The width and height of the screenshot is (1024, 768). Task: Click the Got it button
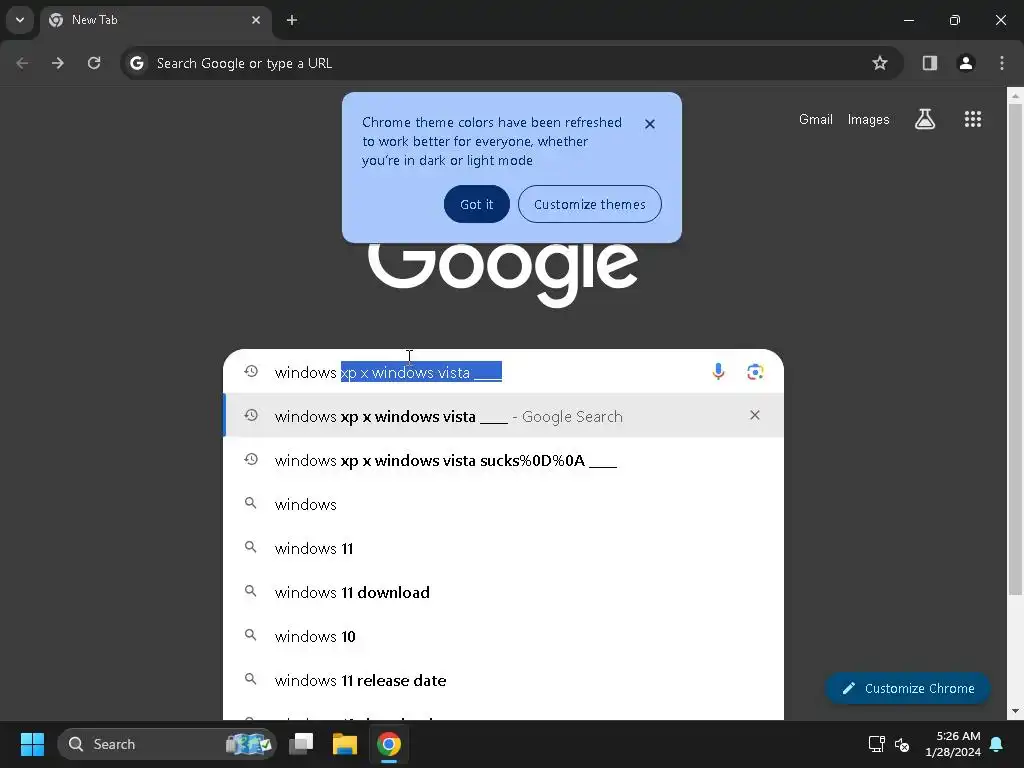477,204
